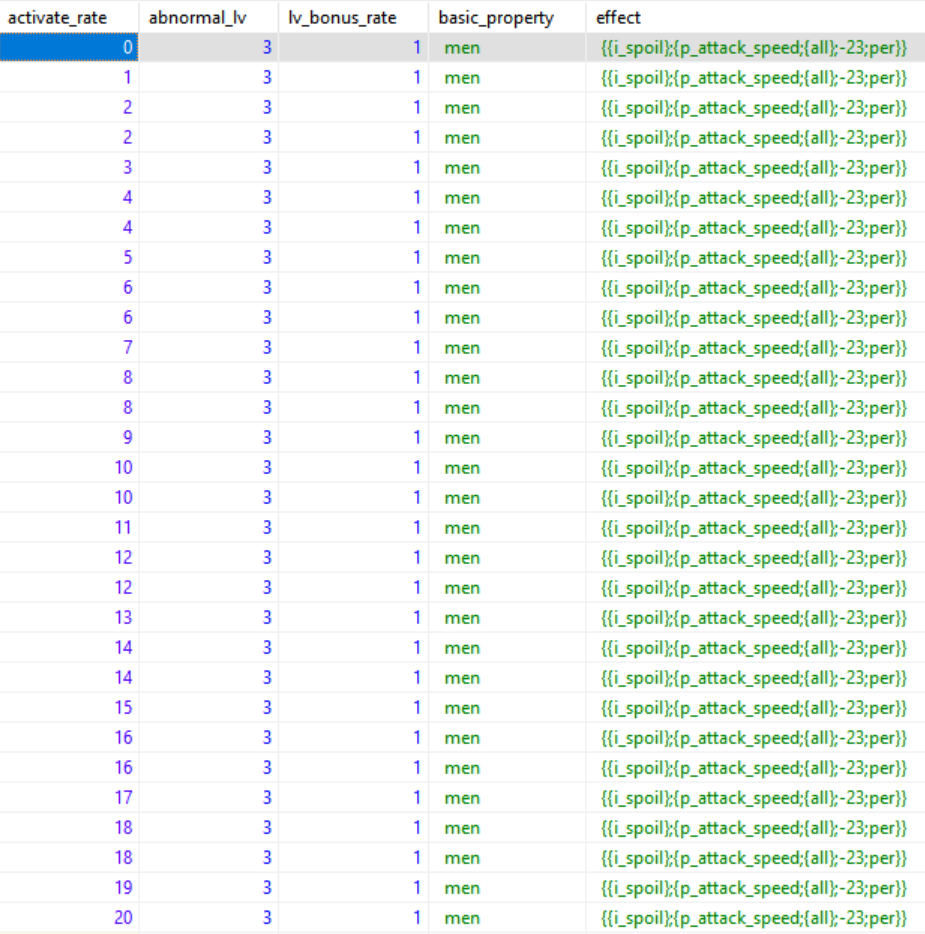
Task: Click effect cell in the activate_rate 20 row
Action: (x=753, y=917)
